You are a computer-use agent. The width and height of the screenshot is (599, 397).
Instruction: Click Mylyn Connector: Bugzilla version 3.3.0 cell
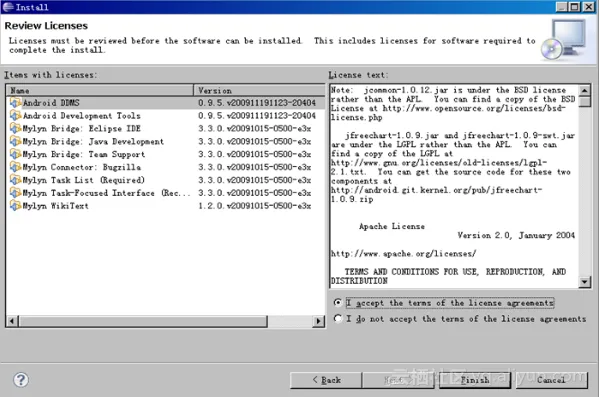pos(254,167)
